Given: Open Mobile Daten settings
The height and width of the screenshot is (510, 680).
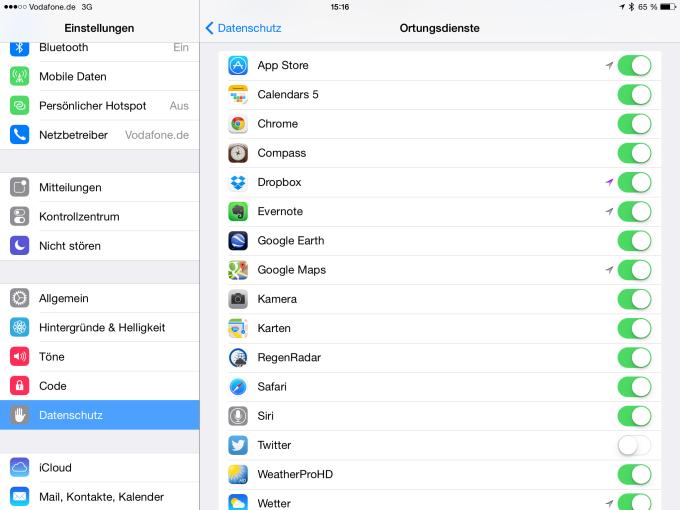Looking at the screenshot, I should [100, 76].
